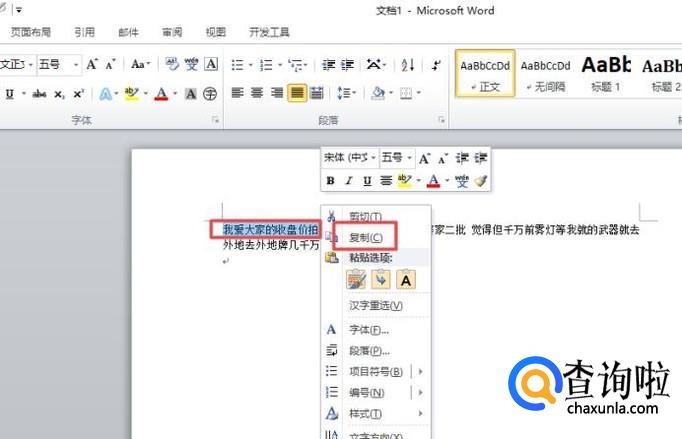Click Shrink Font in mini toolbar
Screen dimensions: 682x439
point(443,159)
